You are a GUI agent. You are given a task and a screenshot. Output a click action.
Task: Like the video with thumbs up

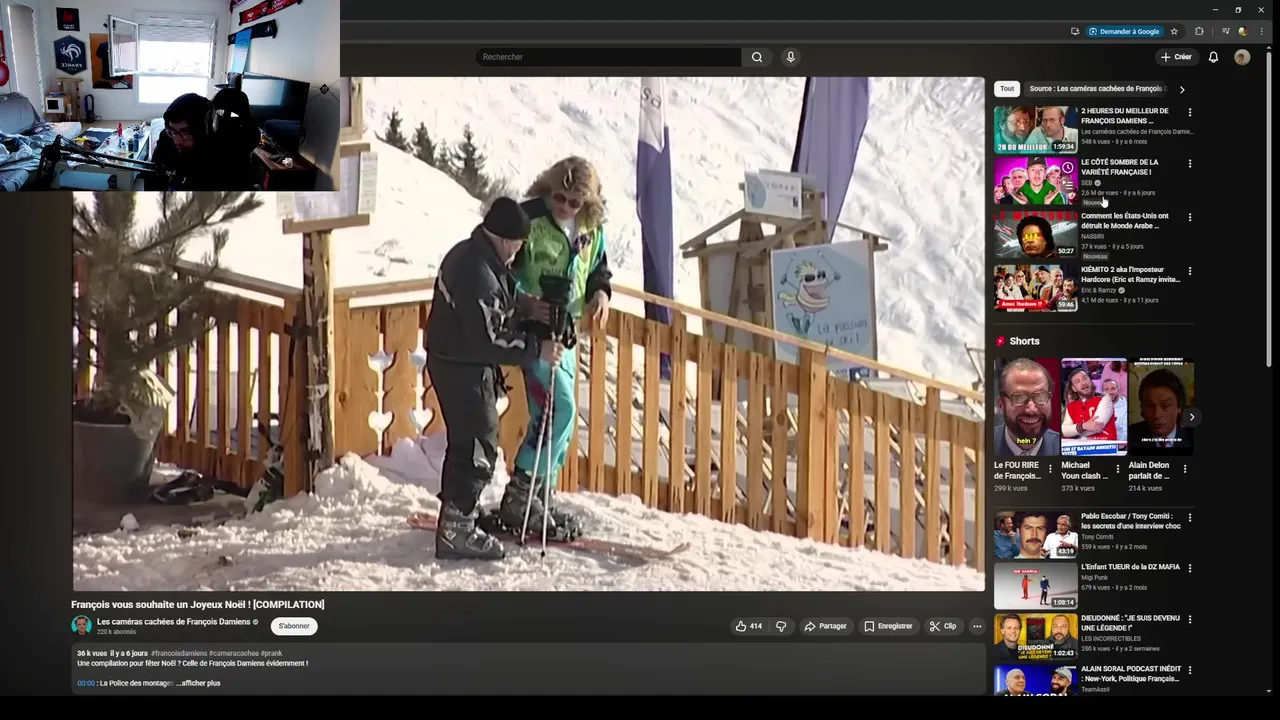748,626
